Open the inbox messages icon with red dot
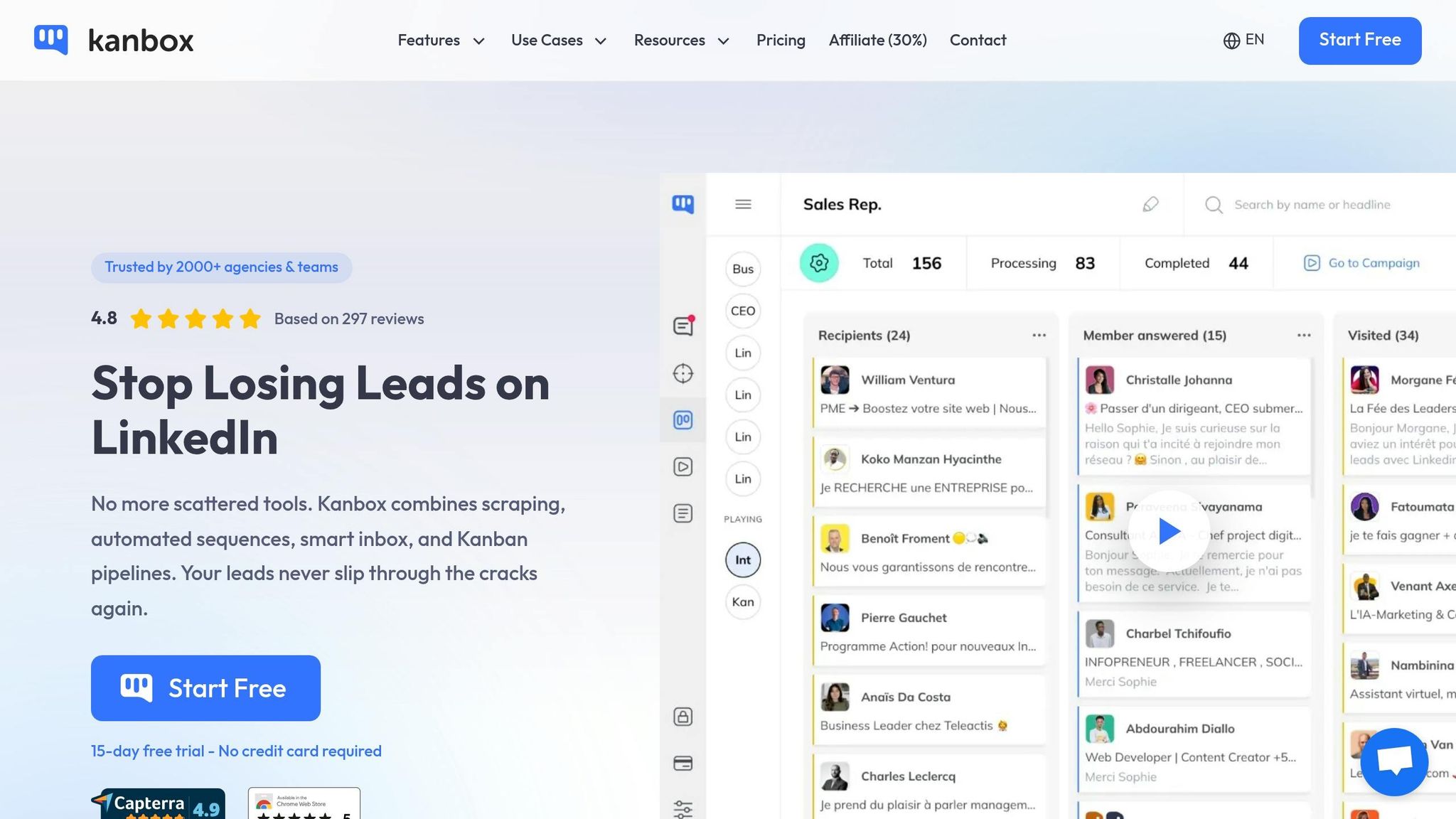The image size is (1456, 819). click(x=683, y=326)
